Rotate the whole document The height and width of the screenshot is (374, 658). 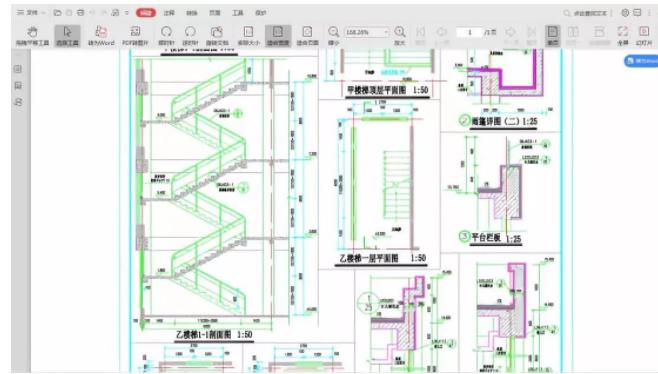217,36
